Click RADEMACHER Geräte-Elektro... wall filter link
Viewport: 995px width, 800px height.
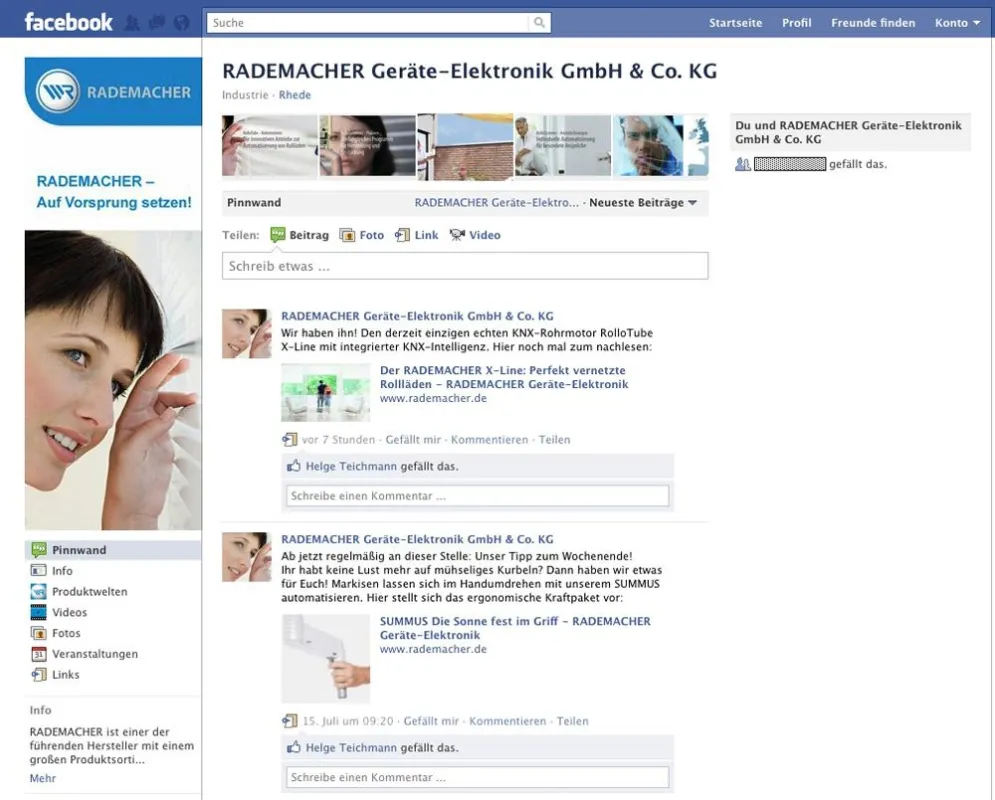(496, 202)
